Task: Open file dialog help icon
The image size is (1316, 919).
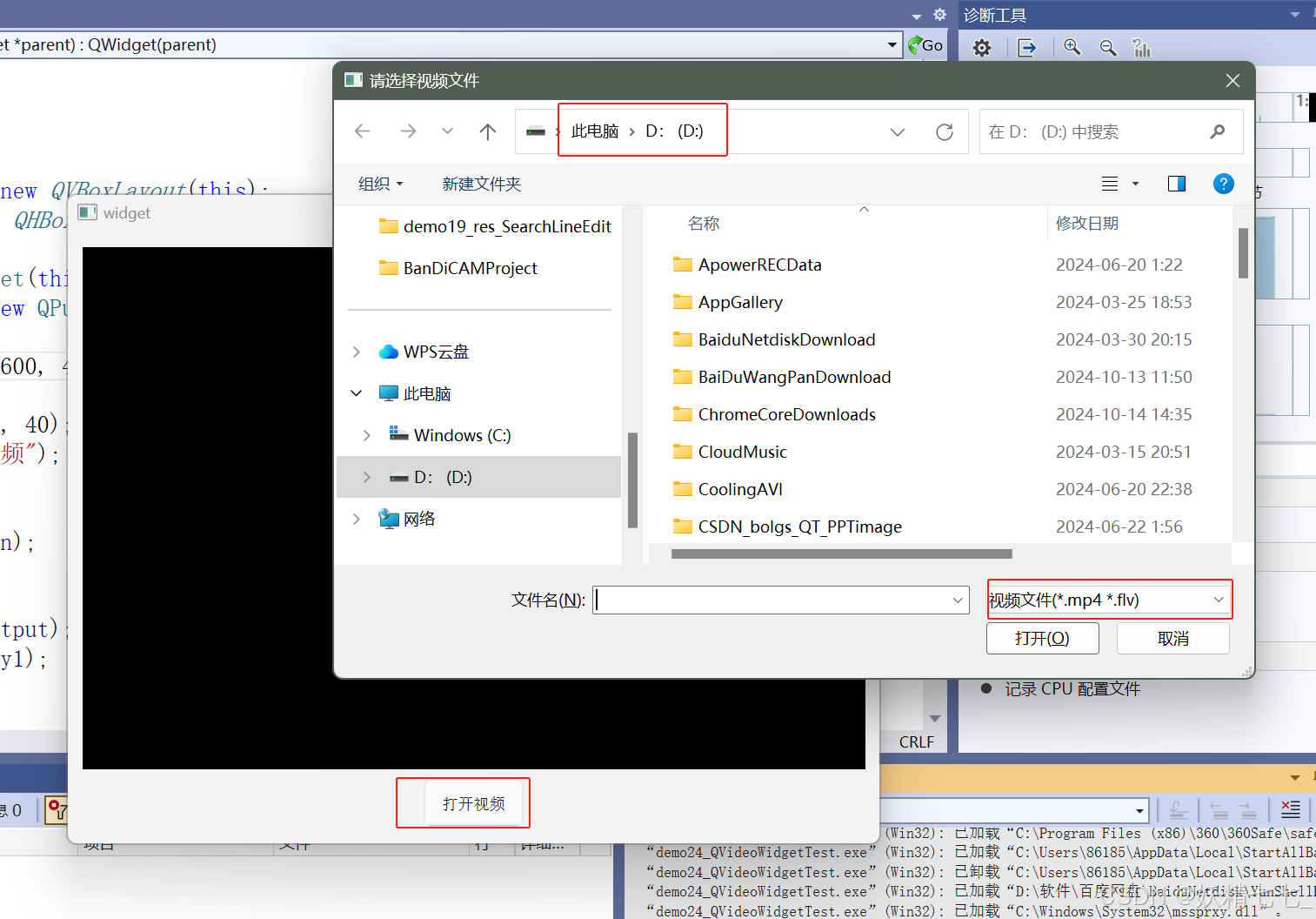Action: 1223,184
